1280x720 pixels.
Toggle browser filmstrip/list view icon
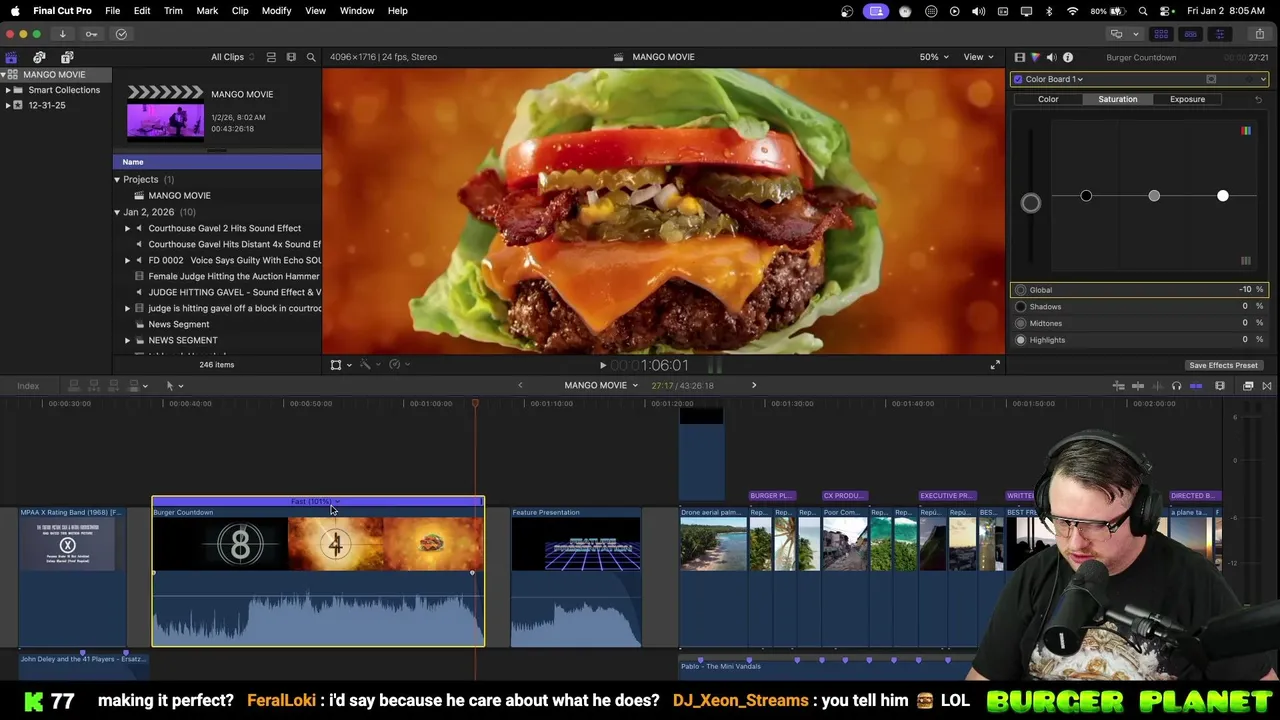tap(271, 57)
